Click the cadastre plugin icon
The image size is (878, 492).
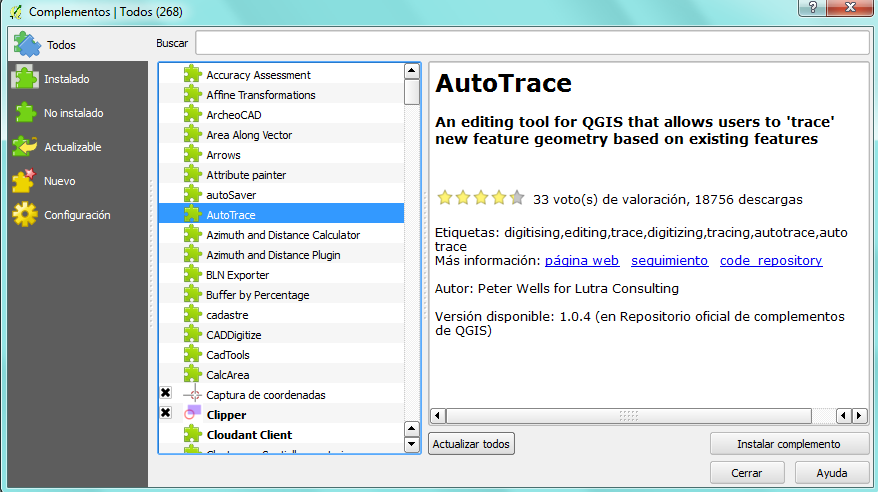click(x=192, y=315)
